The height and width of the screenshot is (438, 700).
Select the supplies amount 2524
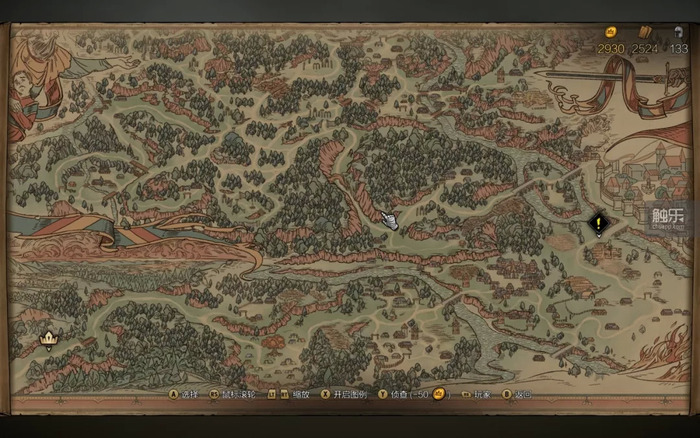point(645,48)
